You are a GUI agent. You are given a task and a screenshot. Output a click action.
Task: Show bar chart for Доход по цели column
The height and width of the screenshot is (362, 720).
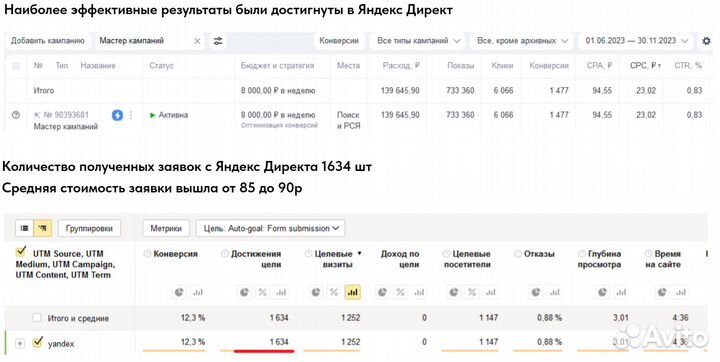(x=419, y=292)
